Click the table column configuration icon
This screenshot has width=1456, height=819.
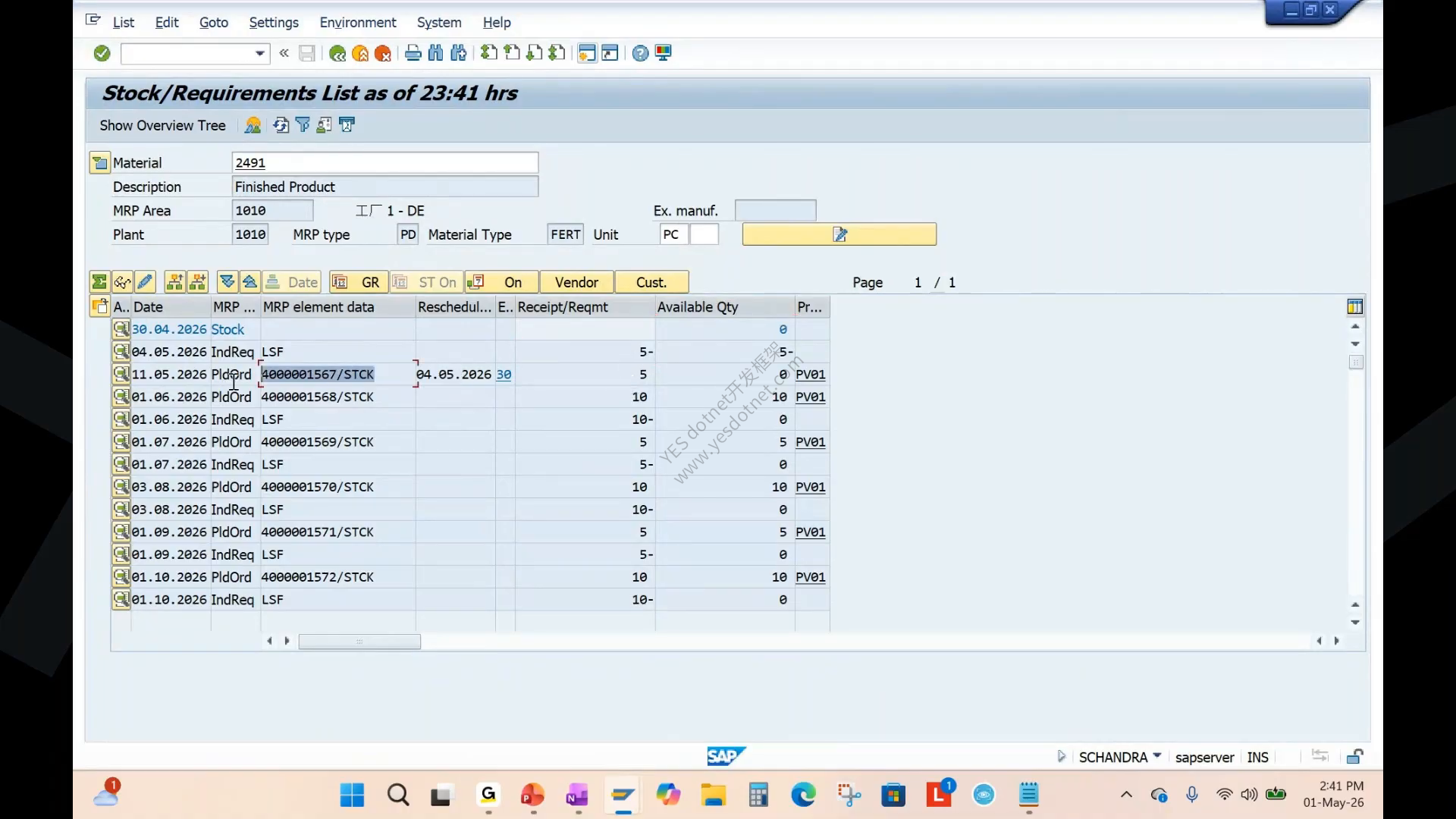1355,306
